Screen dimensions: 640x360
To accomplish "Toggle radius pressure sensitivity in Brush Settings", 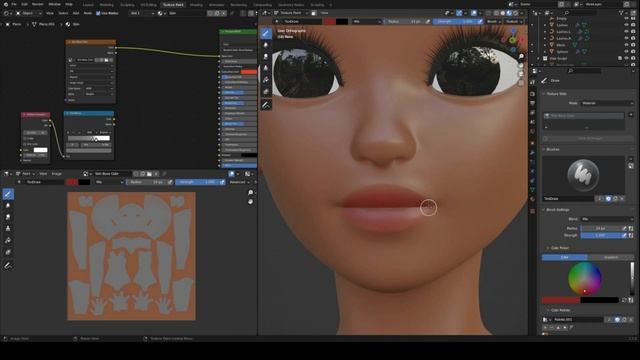I will pos(624,228).
